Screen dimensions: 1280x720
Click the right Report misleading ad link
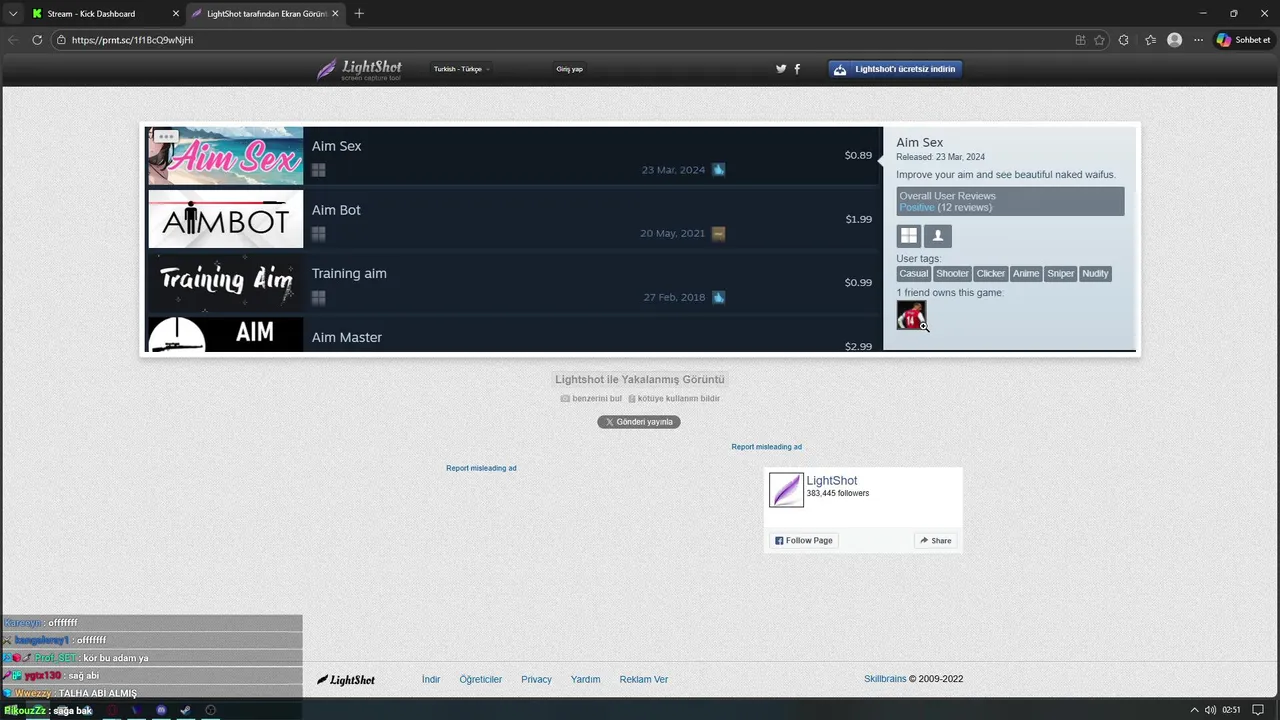(x=766, y=447)
